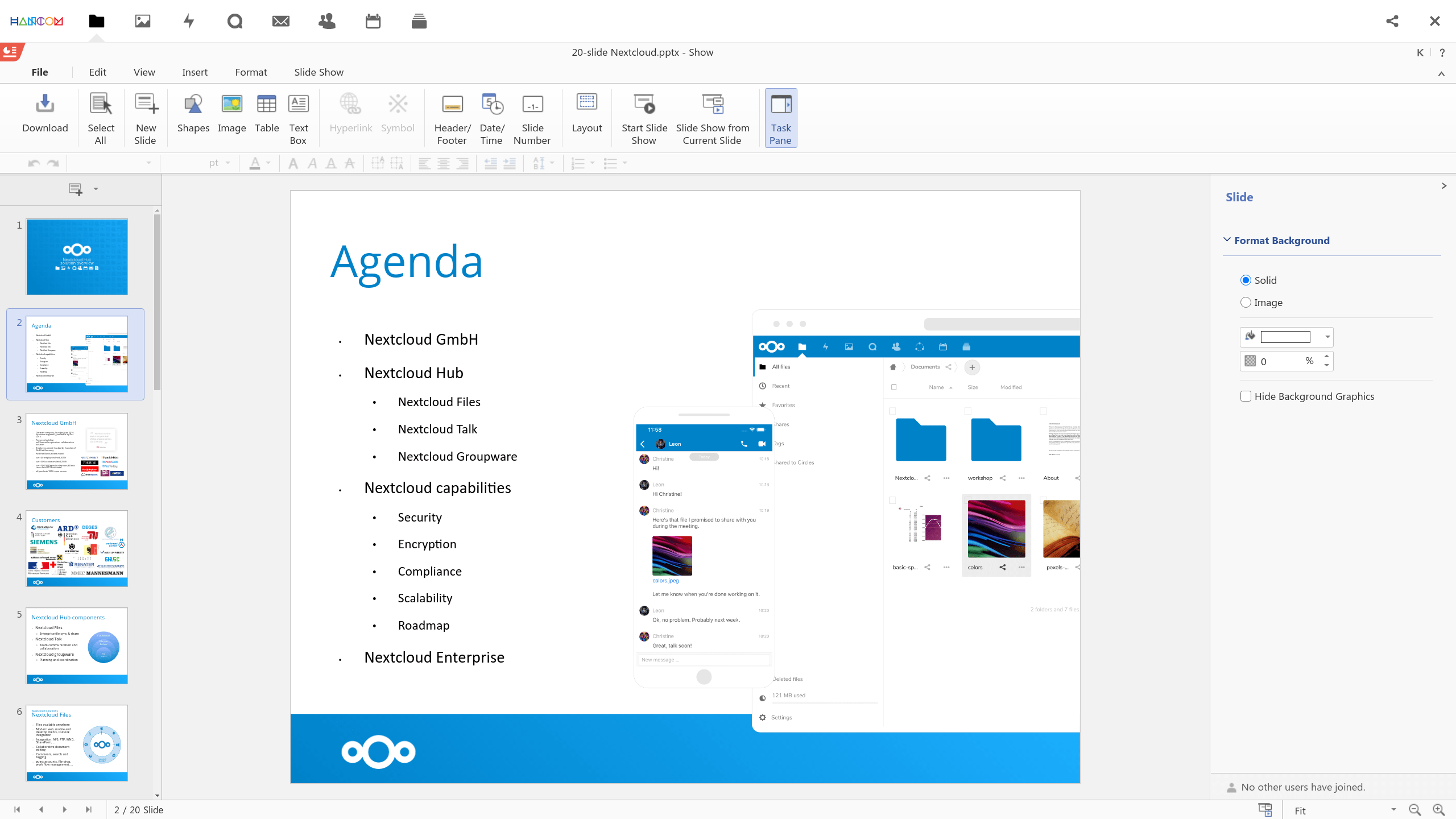
Task: Click the white background color swatch
Action: coord(1285,337)
